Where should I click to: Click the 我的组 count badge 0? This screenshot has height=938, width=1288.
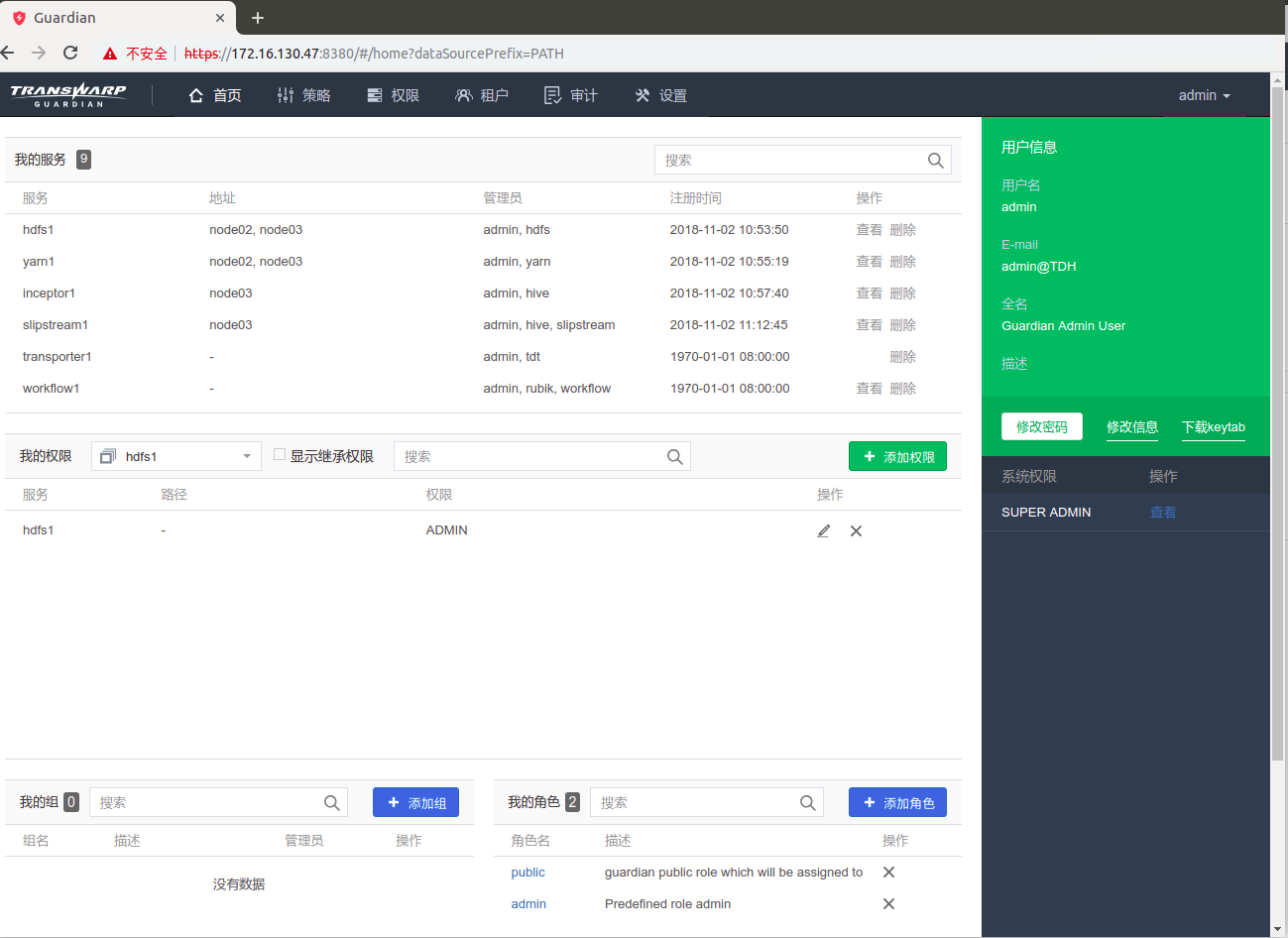(71, 802)
